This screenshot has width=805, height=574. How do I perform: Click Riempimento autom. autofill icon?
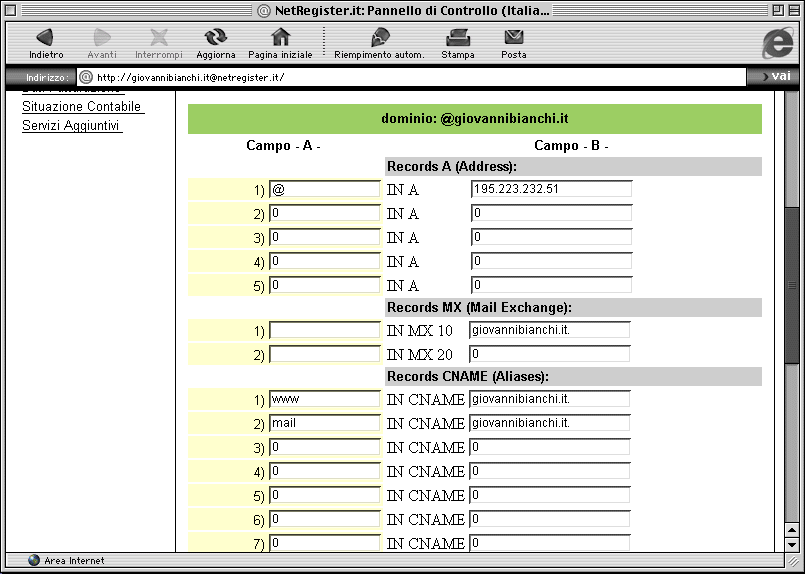(x=379, y=37)
